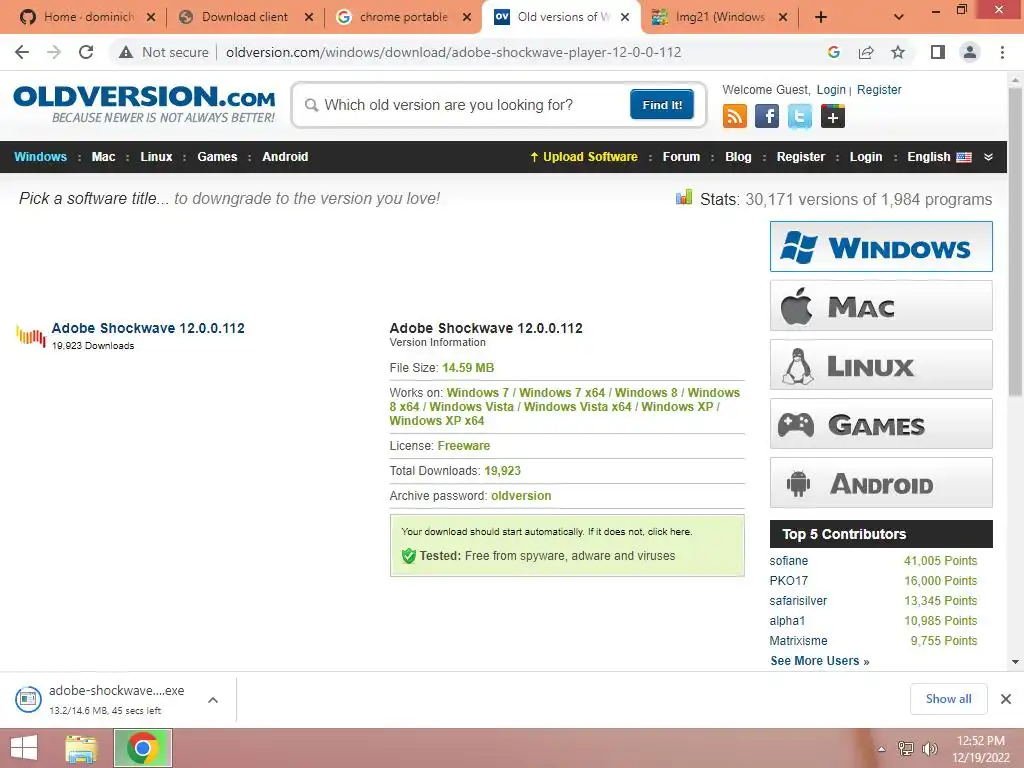This screenshot has height=768, width=1024.
Task: Click the Login link near Welcome Guest
Action: point(831,89)
